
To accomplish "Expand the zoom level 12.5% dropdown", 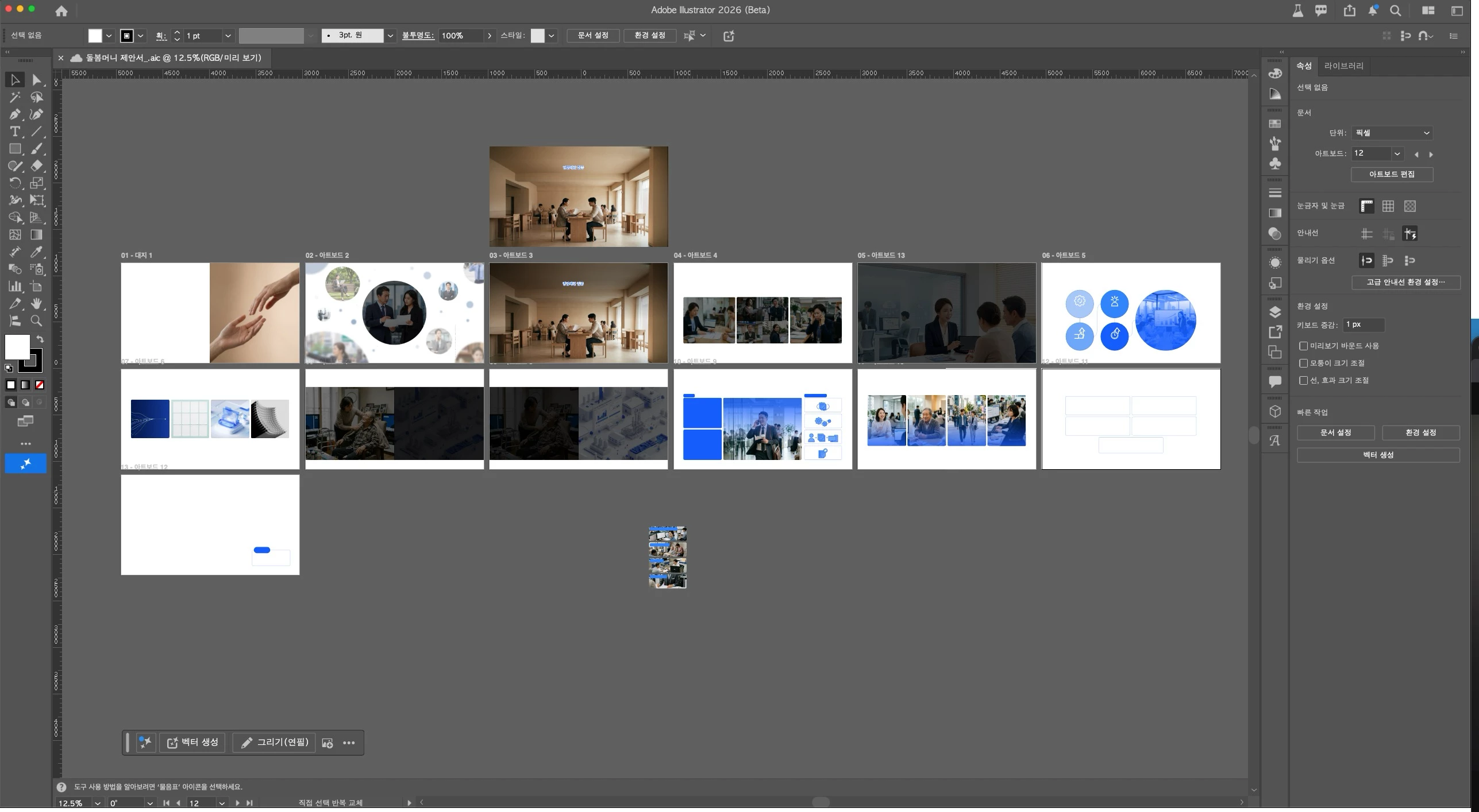I will 98,803.
